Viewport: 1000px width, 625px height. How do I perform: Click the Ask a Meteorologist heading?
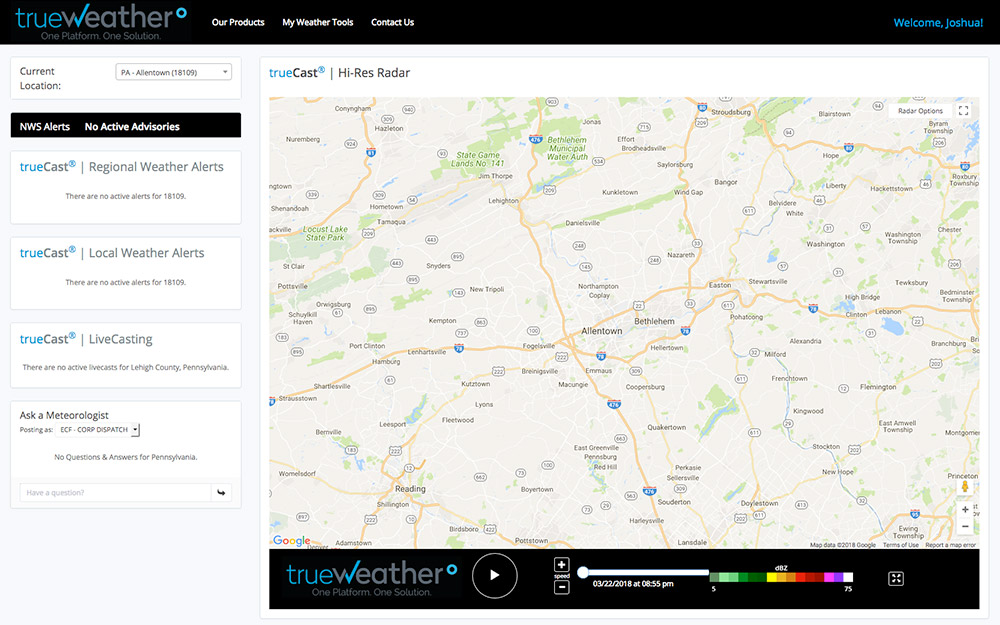coord(64,415)
